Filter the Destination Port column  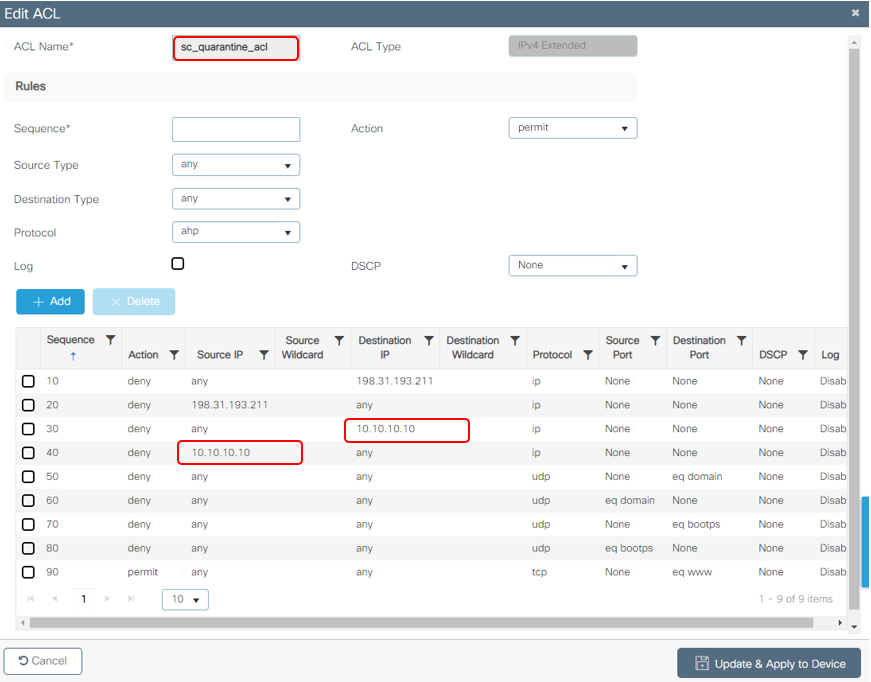coord(741,340)
